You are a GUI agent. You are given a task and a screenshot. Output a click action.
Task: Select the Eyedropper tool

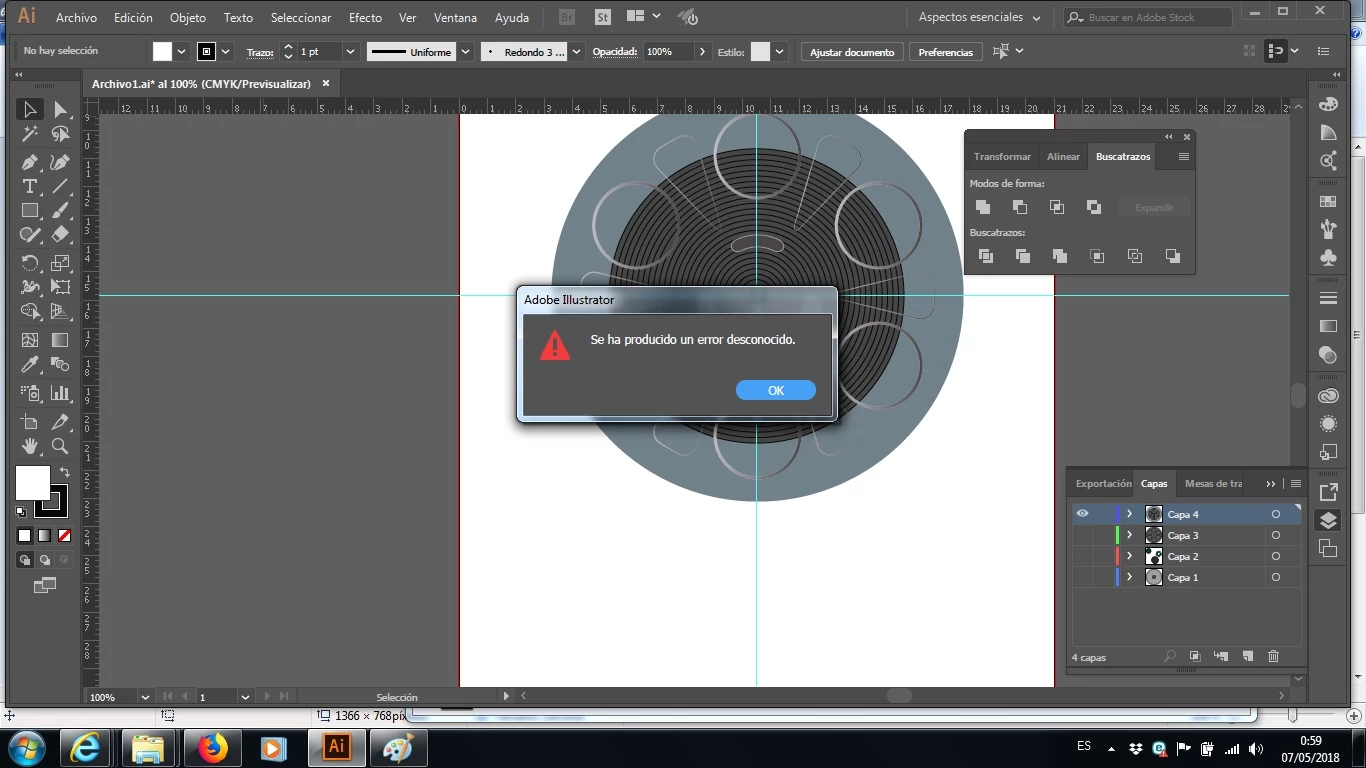tap(30, 365)
